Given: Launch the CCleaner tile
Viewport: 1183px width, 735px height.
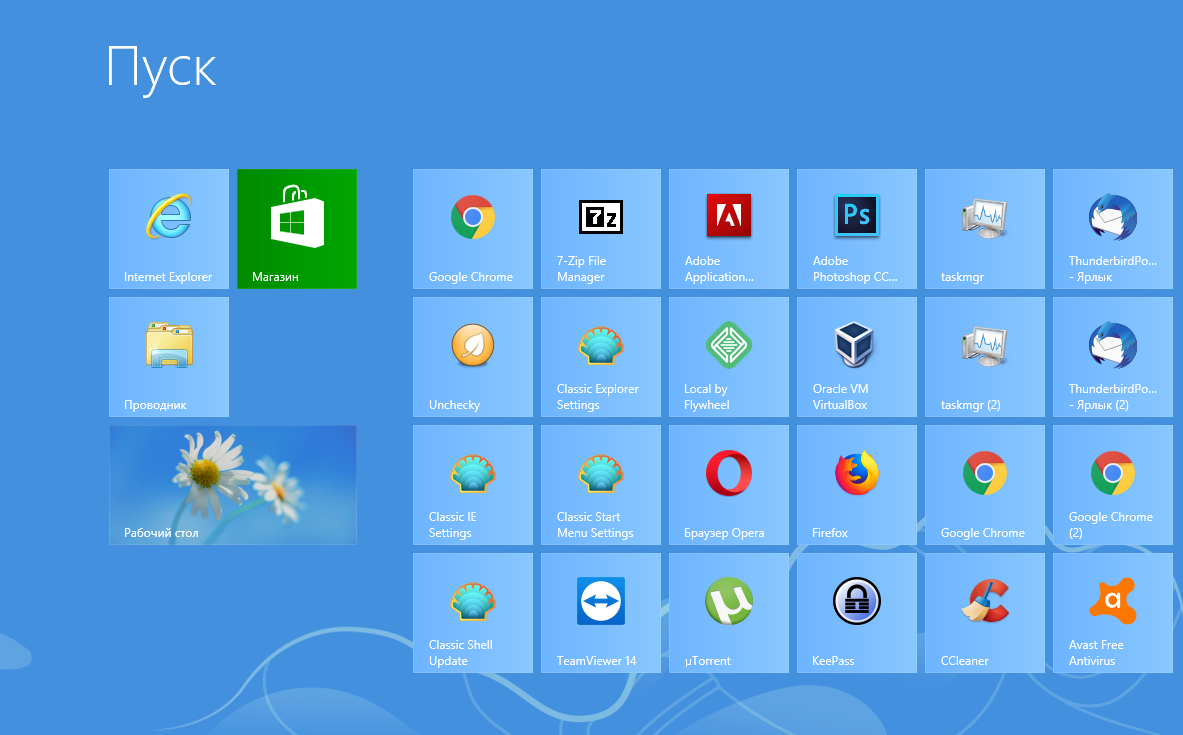Looking at the screenshot, I should [x=985, y=613].
